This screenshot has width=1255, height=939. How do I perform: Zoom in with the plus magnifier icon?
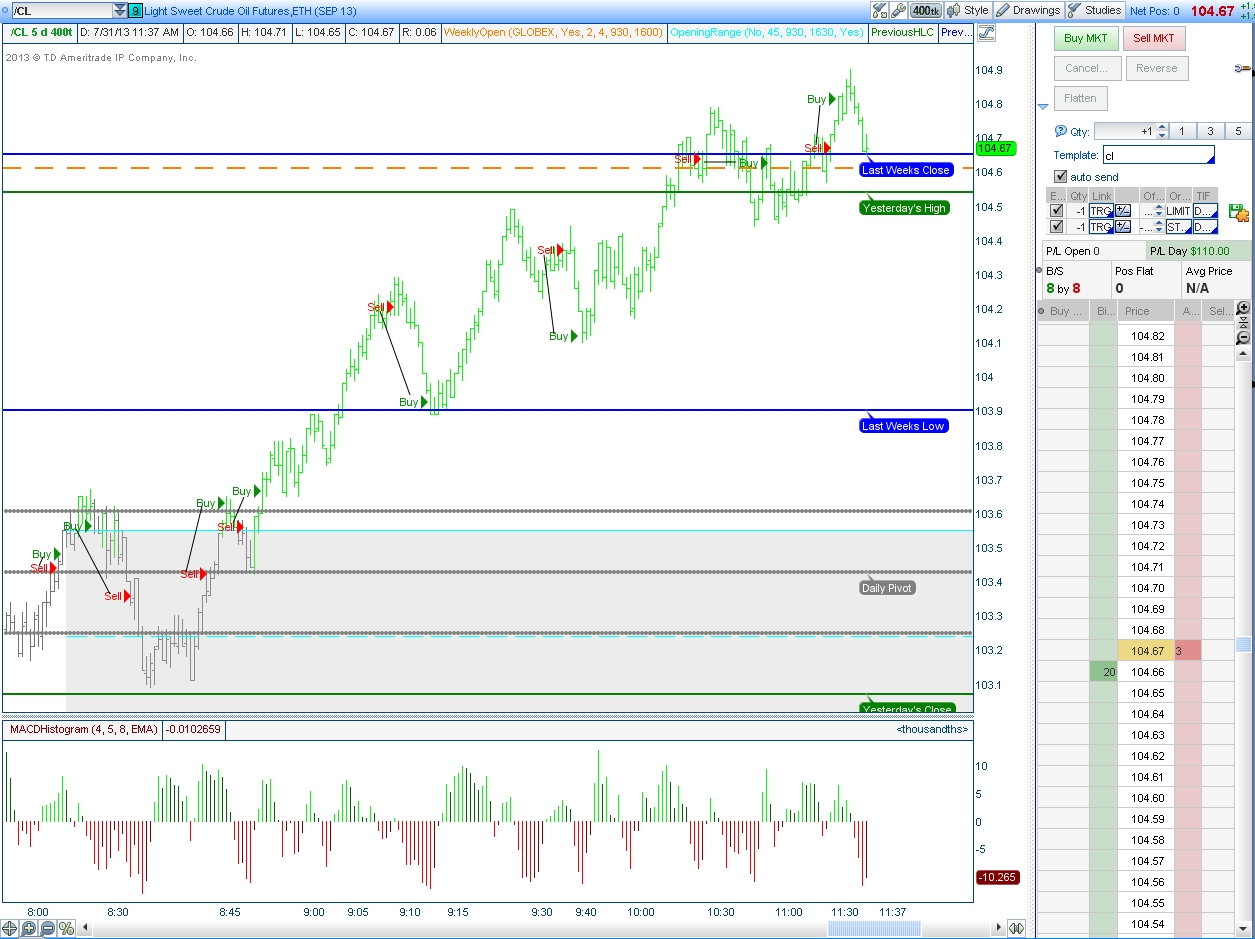coord(29,928)
